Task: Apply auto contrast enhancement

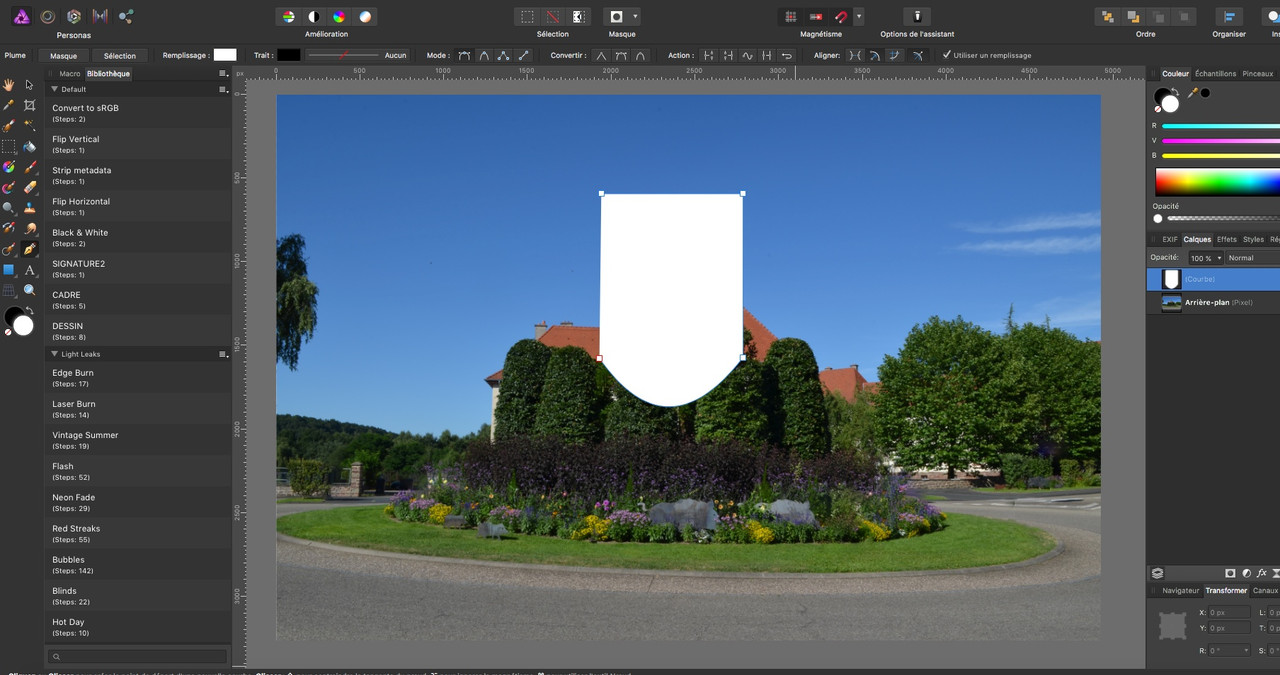Action: click(314, 16)
